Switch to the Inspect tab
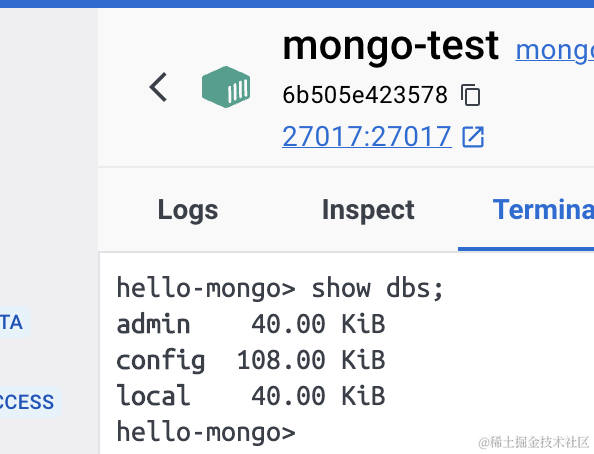594x454 pixels. pos(368,210)
